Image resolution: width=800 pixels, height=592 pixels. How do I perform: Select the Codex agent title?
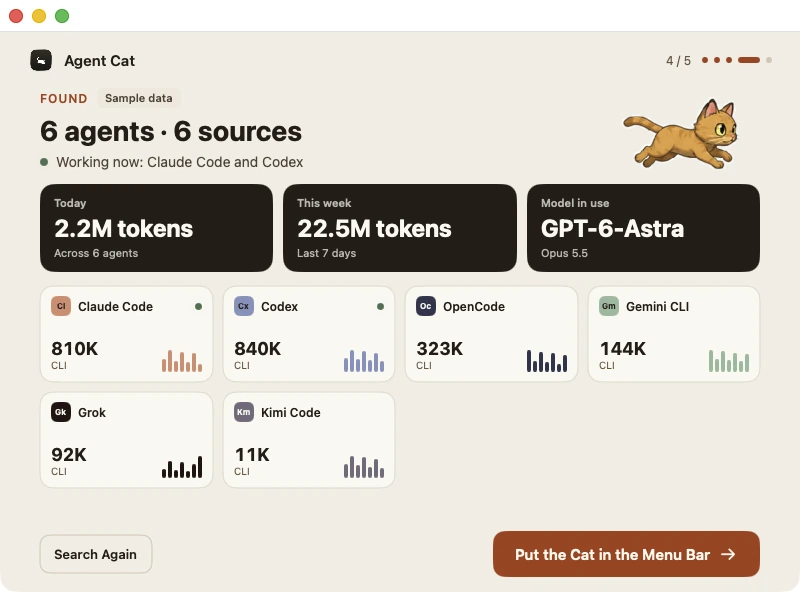pyautogui.click(x=280, y=307)
